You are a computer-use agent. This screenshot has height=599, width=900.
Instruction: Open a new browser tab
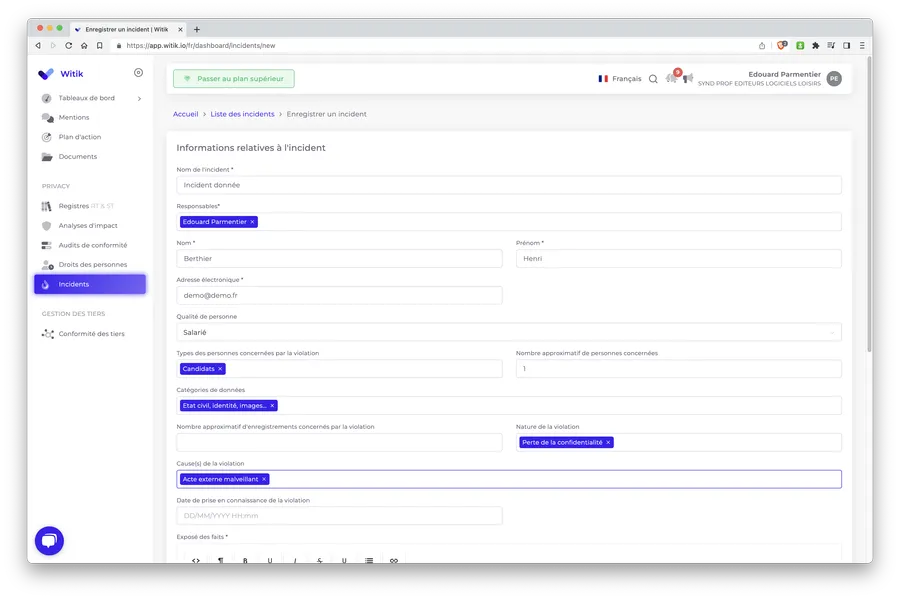click(x=197, y=29)
